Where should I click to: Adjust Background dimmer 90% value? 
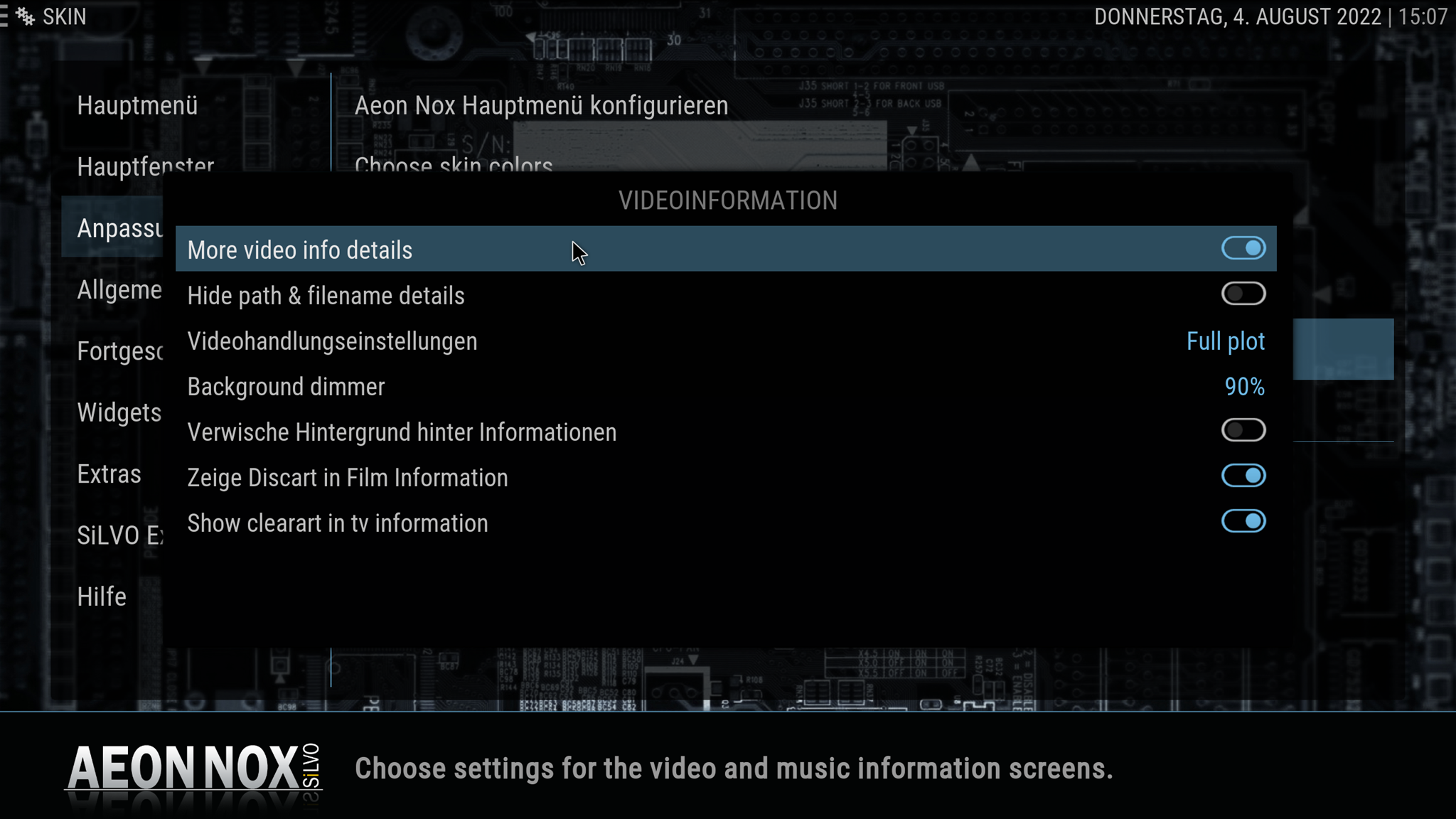click(x=1244, y=387)
